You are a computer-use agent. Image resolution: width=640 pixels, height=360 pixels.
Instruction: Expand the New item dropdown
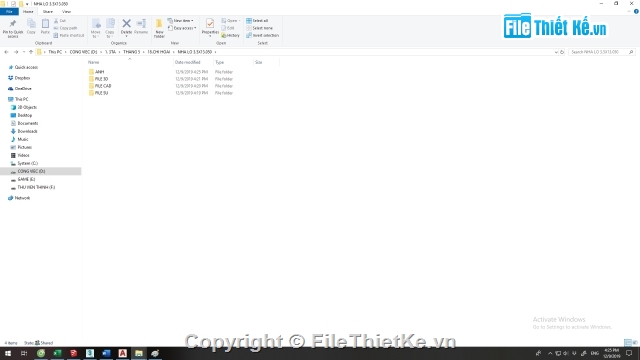180,20
